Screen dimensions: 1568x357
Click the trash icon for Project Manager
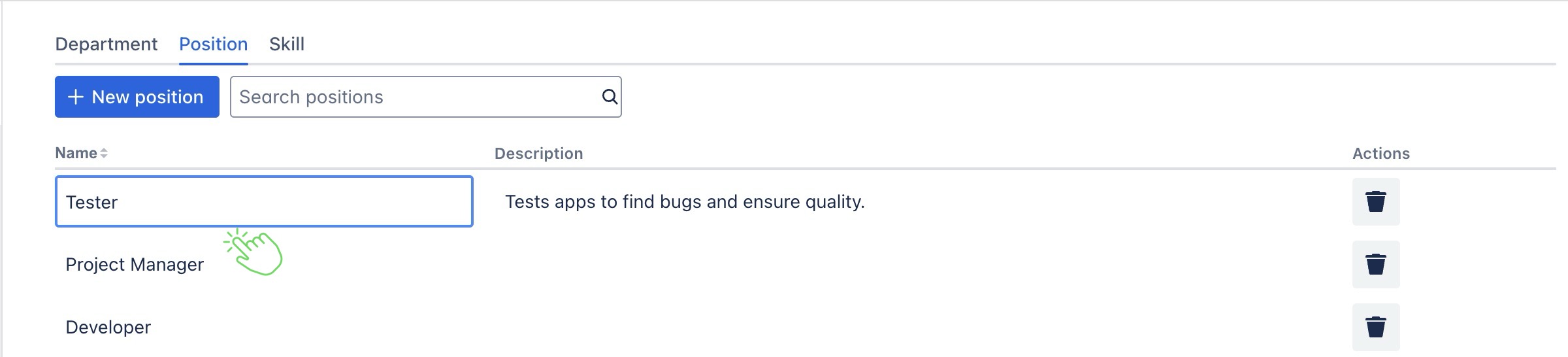coord(1375,264)
